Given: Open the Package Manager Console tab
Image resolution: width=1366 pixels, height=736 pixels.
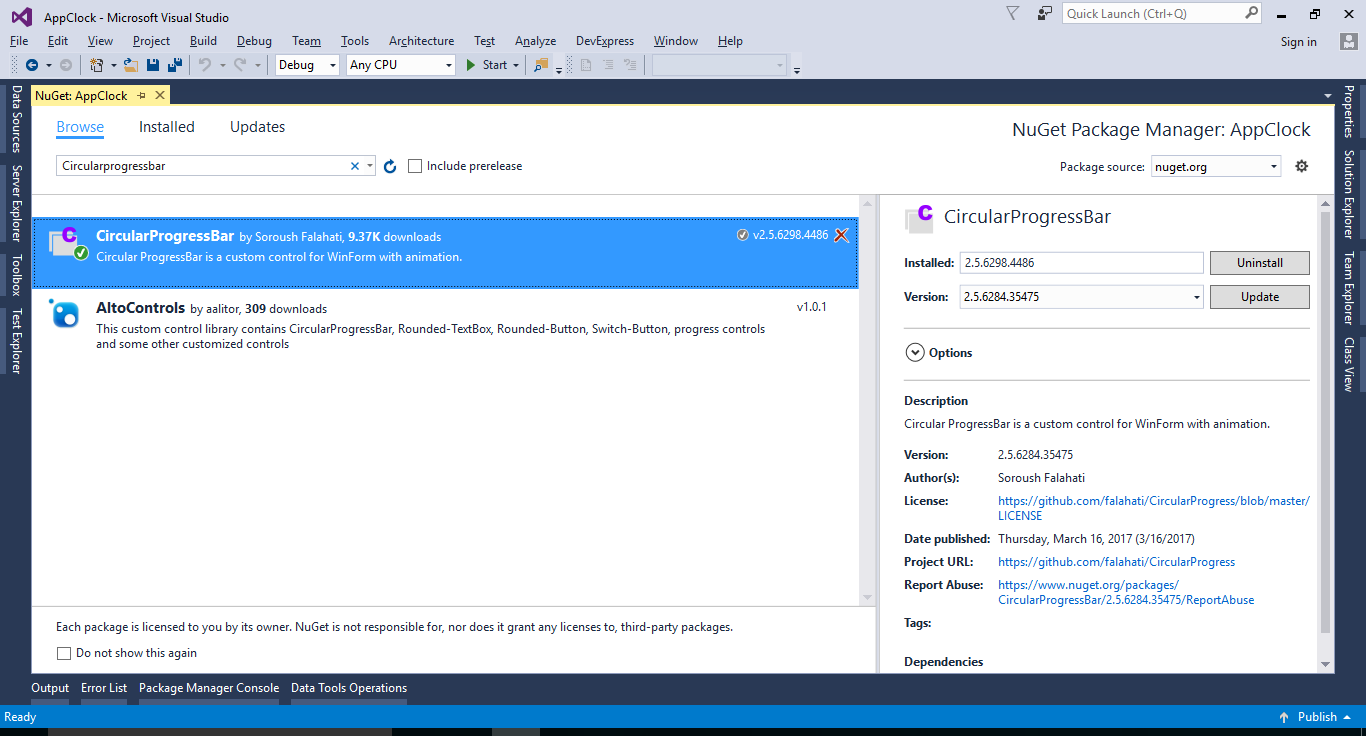Looking at the screenshot, I should 209,688.
